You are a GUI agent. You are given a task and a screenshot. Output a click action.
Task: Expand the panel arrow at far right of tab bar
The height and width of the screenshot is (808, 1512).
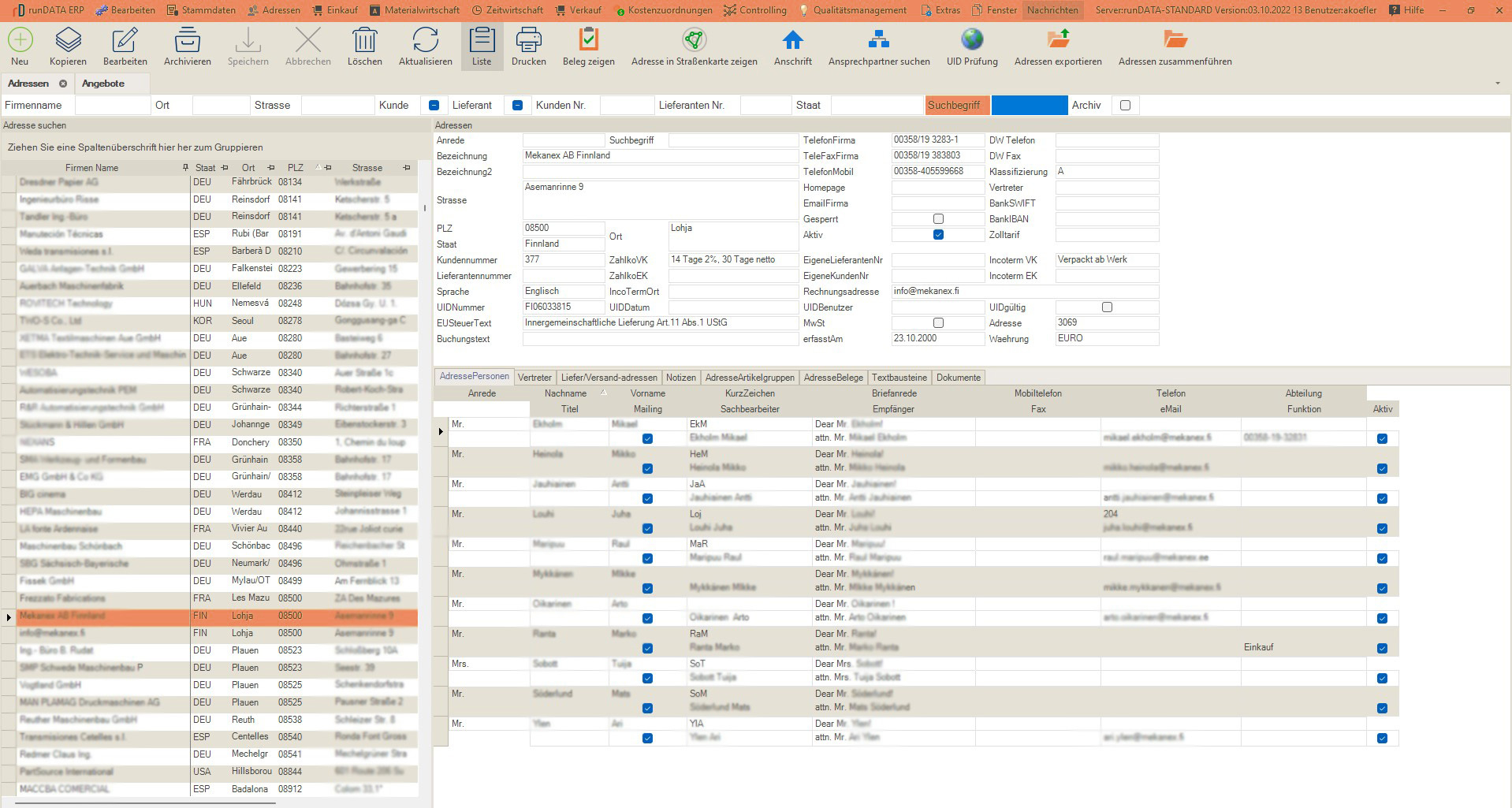point(1497,84)
